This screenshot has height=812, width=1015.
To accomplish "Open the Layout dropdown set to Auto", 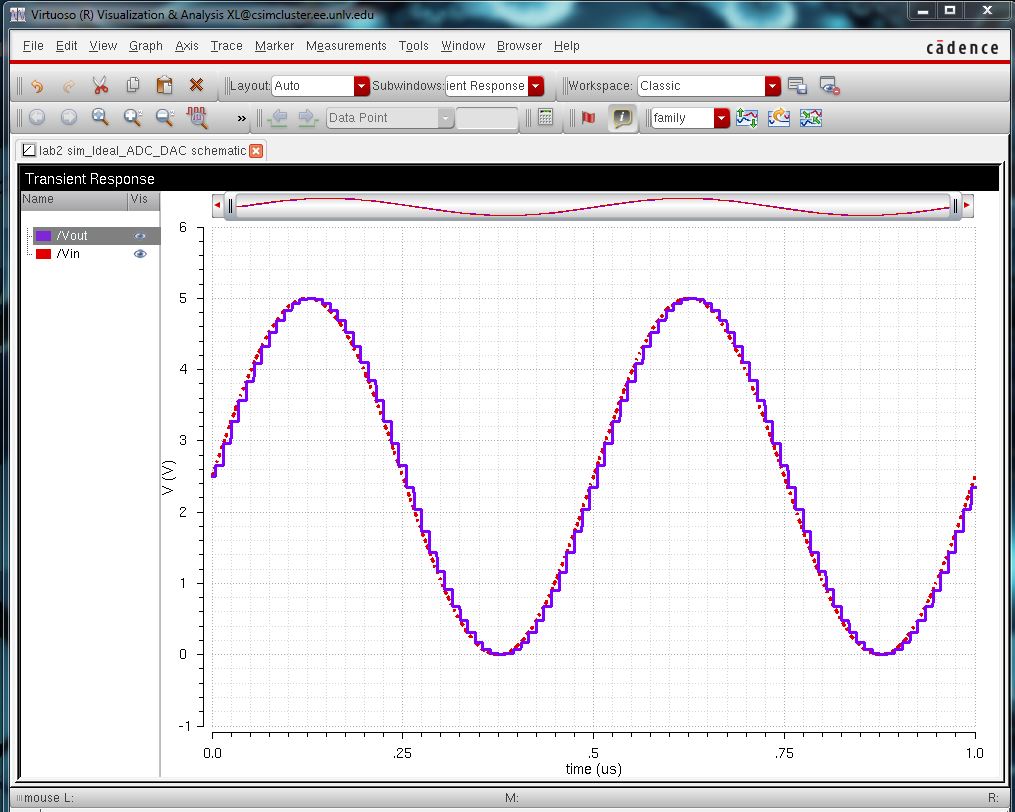I will pyautogui.click(x=361, y=86).
